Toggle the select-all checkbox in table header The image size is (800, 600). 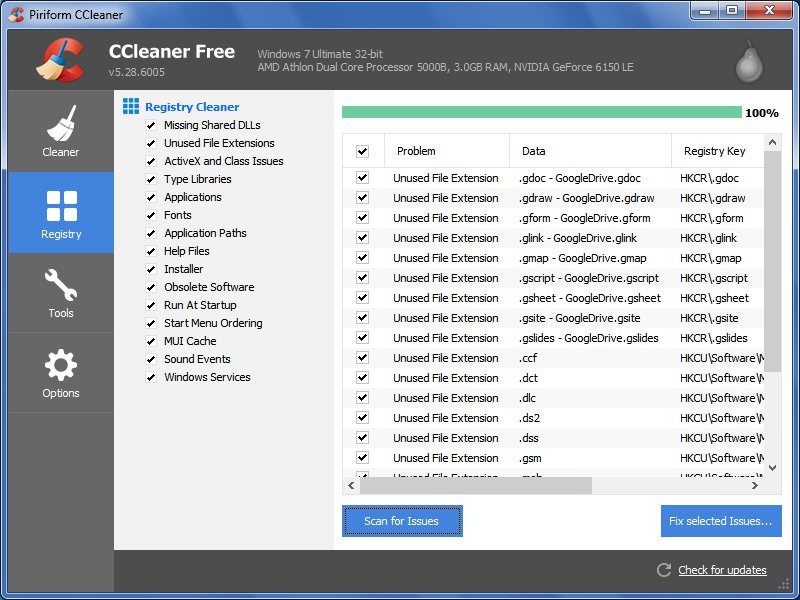[x=362, y=151]
